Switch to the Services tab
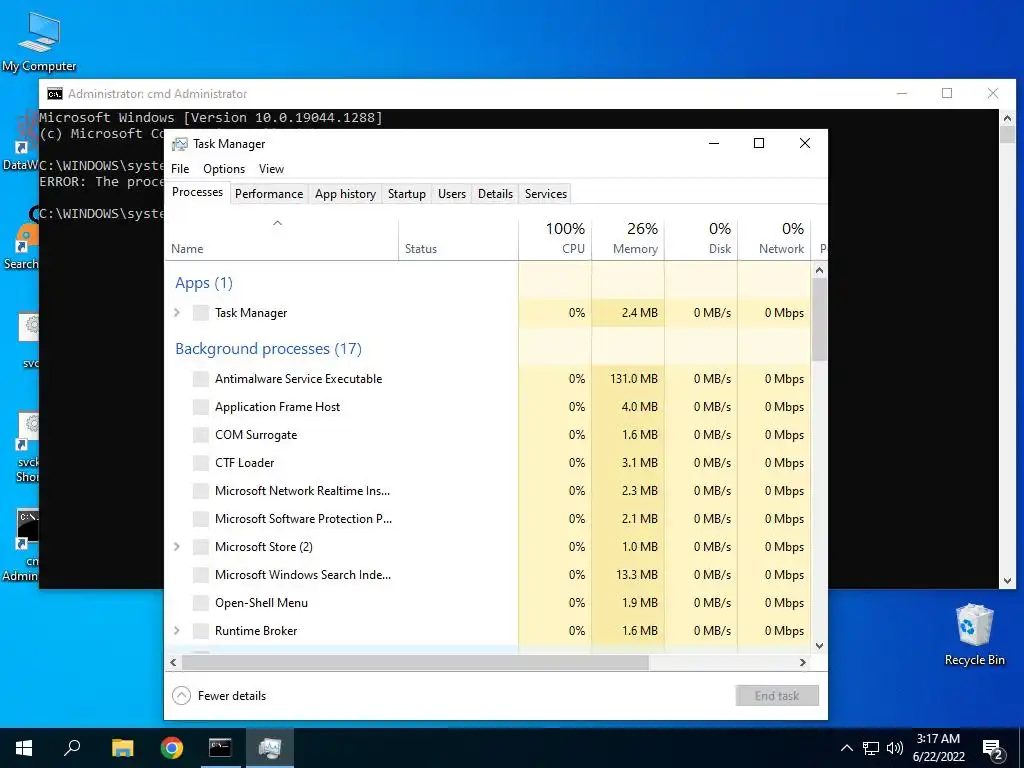The image size is (1024, 768). pyautogui.click(x=546, y=194)
